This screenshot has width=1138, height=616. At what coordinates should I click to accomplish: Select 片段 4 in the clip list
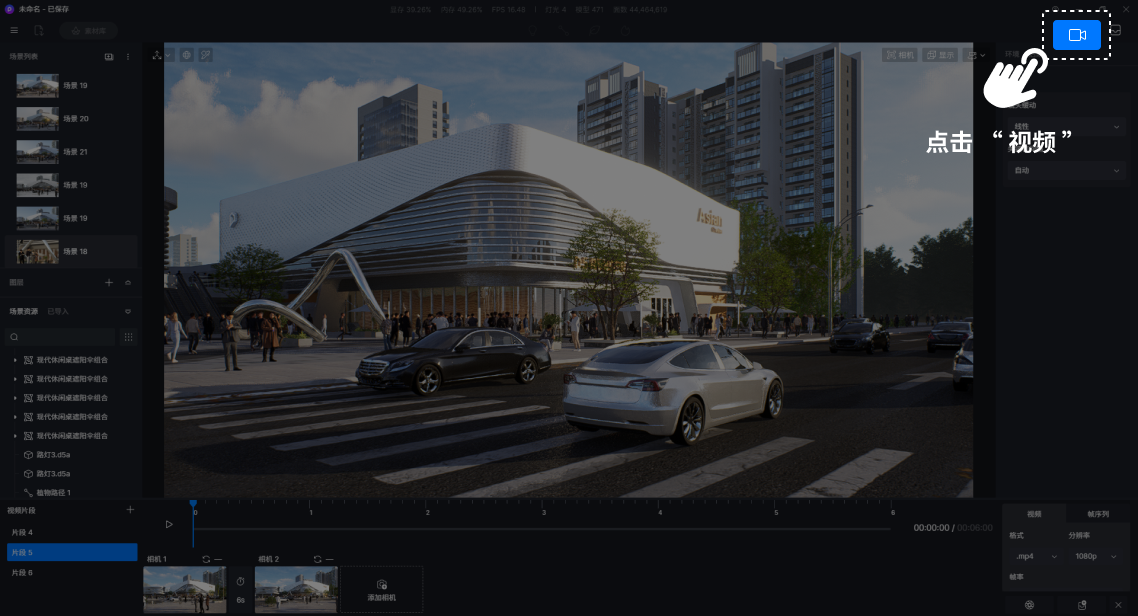22,532
